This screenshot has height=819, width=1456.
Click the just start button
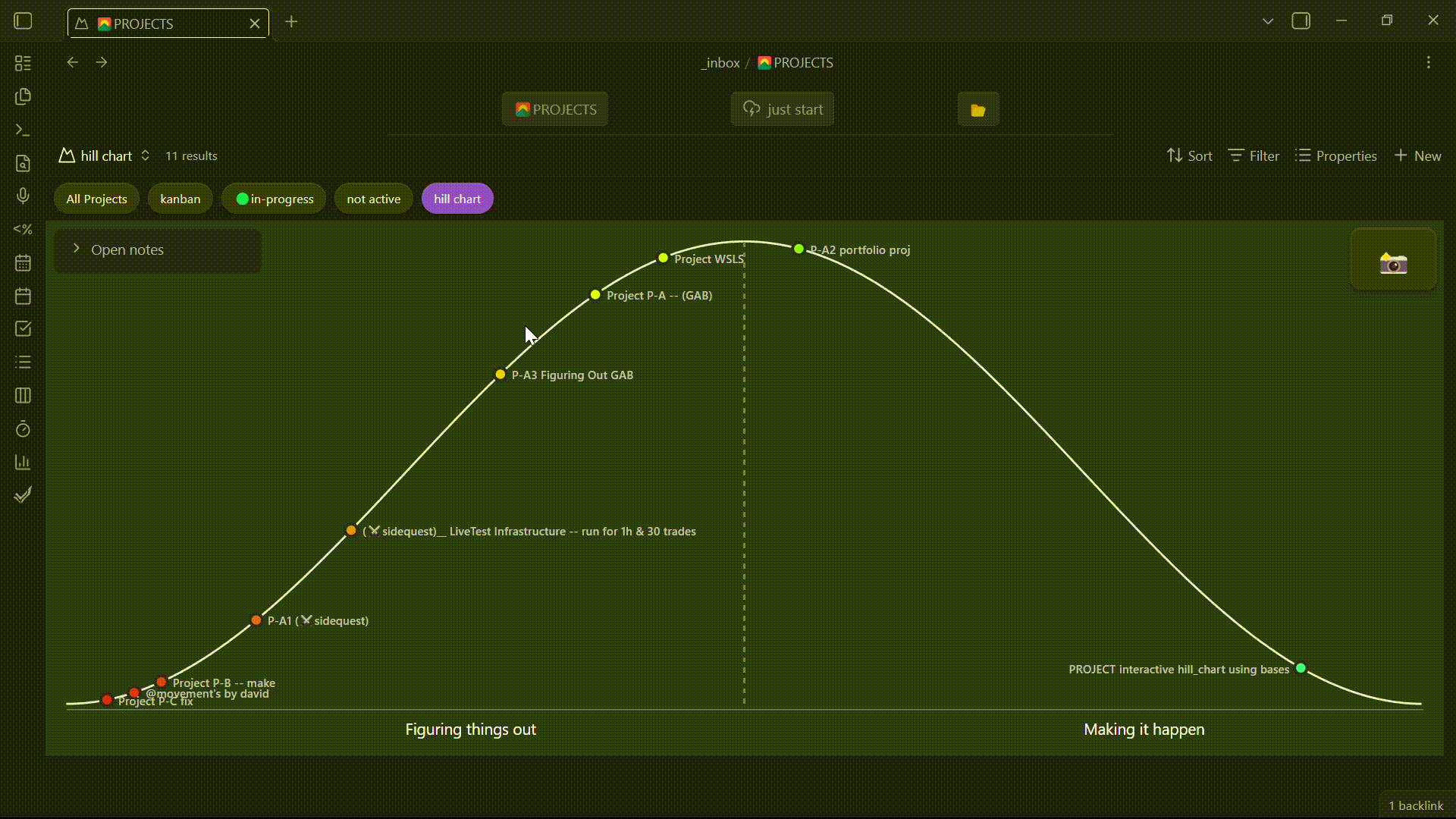click(783, 110)
